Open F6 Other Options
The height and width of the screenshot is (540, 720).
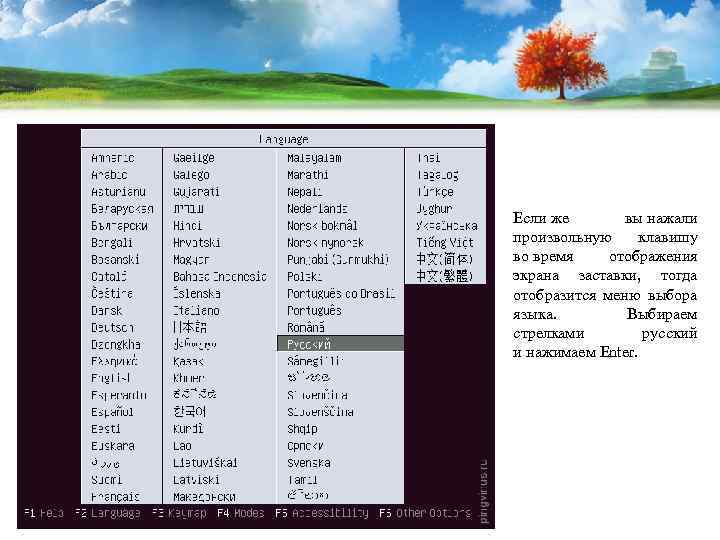tap(425, 512)
